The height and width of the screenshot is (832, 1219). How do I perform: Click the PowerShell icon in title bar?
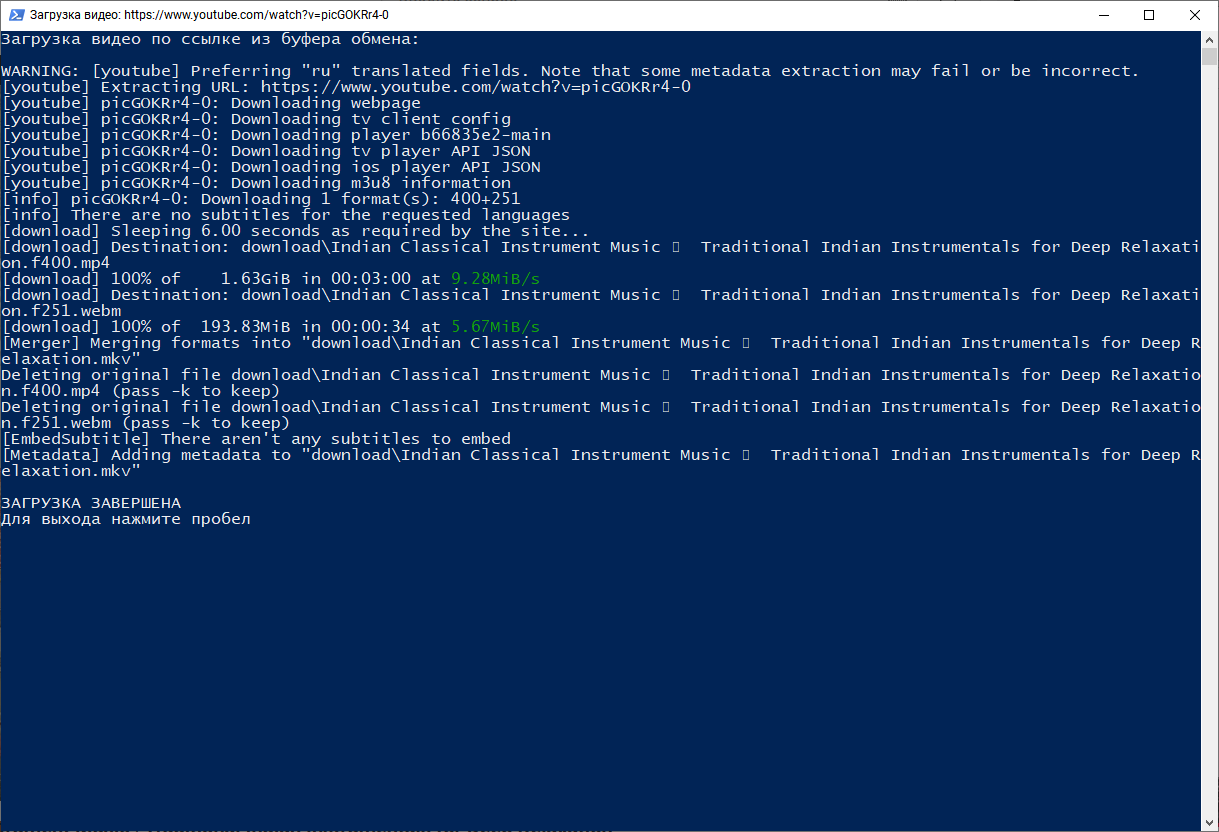pyautogui.click(x=14, y=15)
